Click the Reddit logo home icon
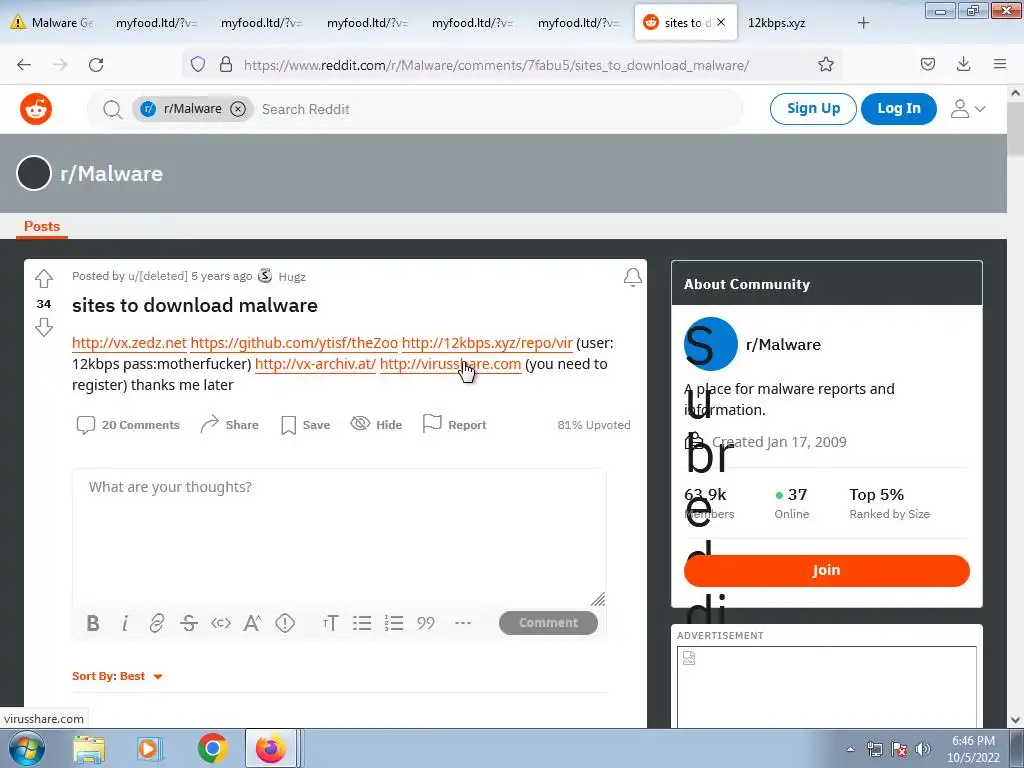1024x768 pixels. click(36, 109)
